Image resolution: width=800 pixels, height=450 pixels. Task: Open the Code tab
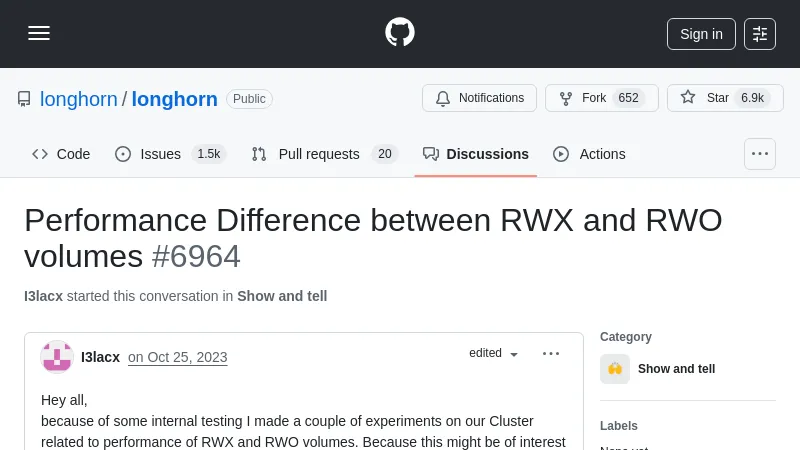coord(61,154)
